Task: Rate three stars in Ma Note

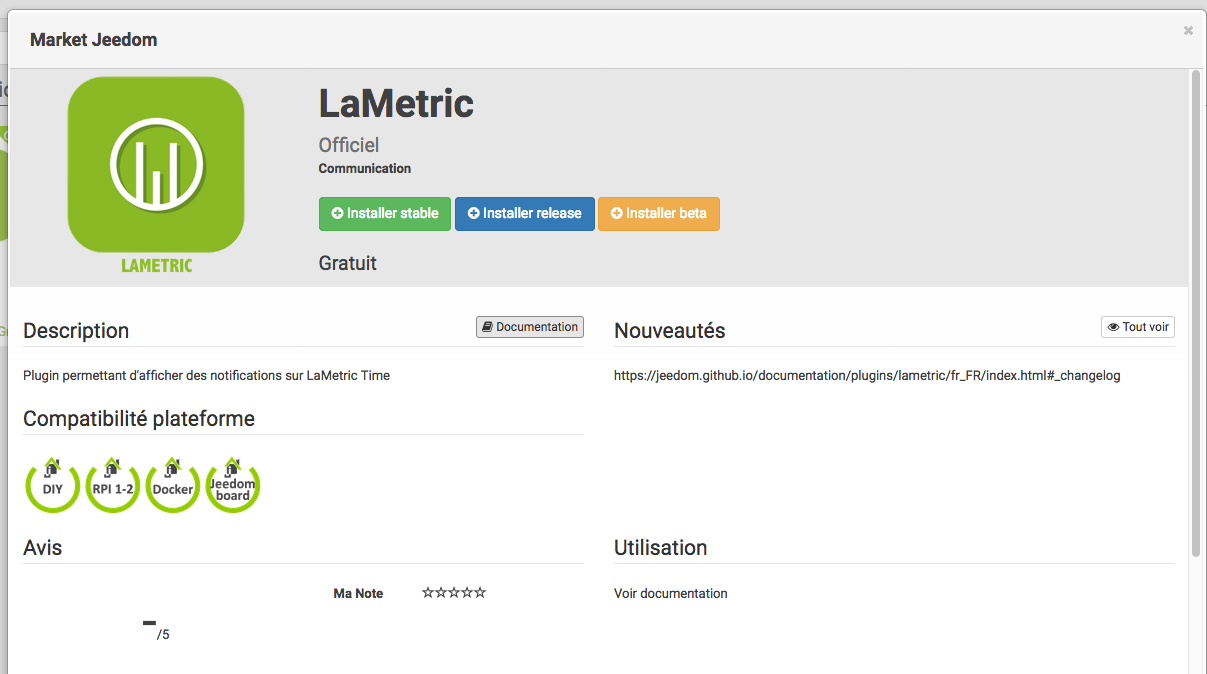Action: click(x=454, y=593)
